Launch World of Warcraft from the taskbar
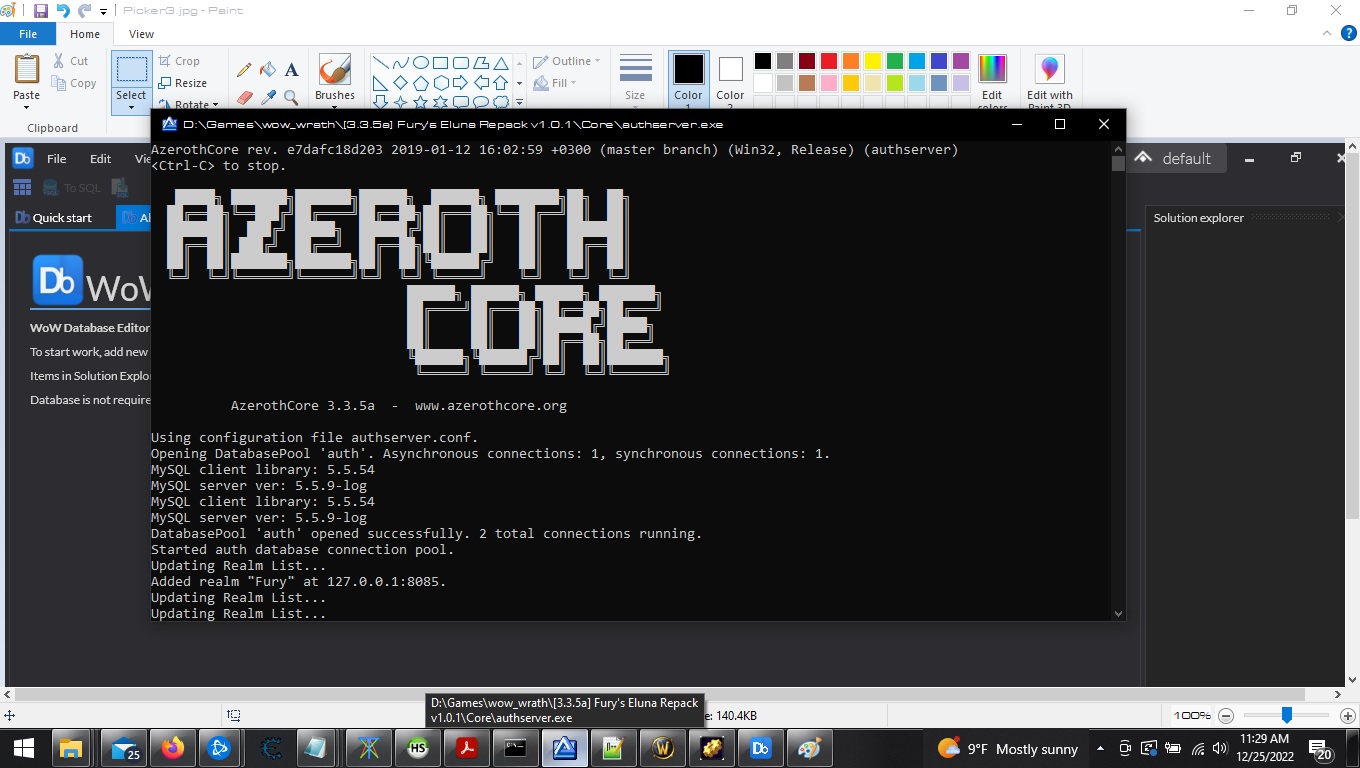Image resolution: width=1360 pixels, height=768 pixels. (663, 748)
